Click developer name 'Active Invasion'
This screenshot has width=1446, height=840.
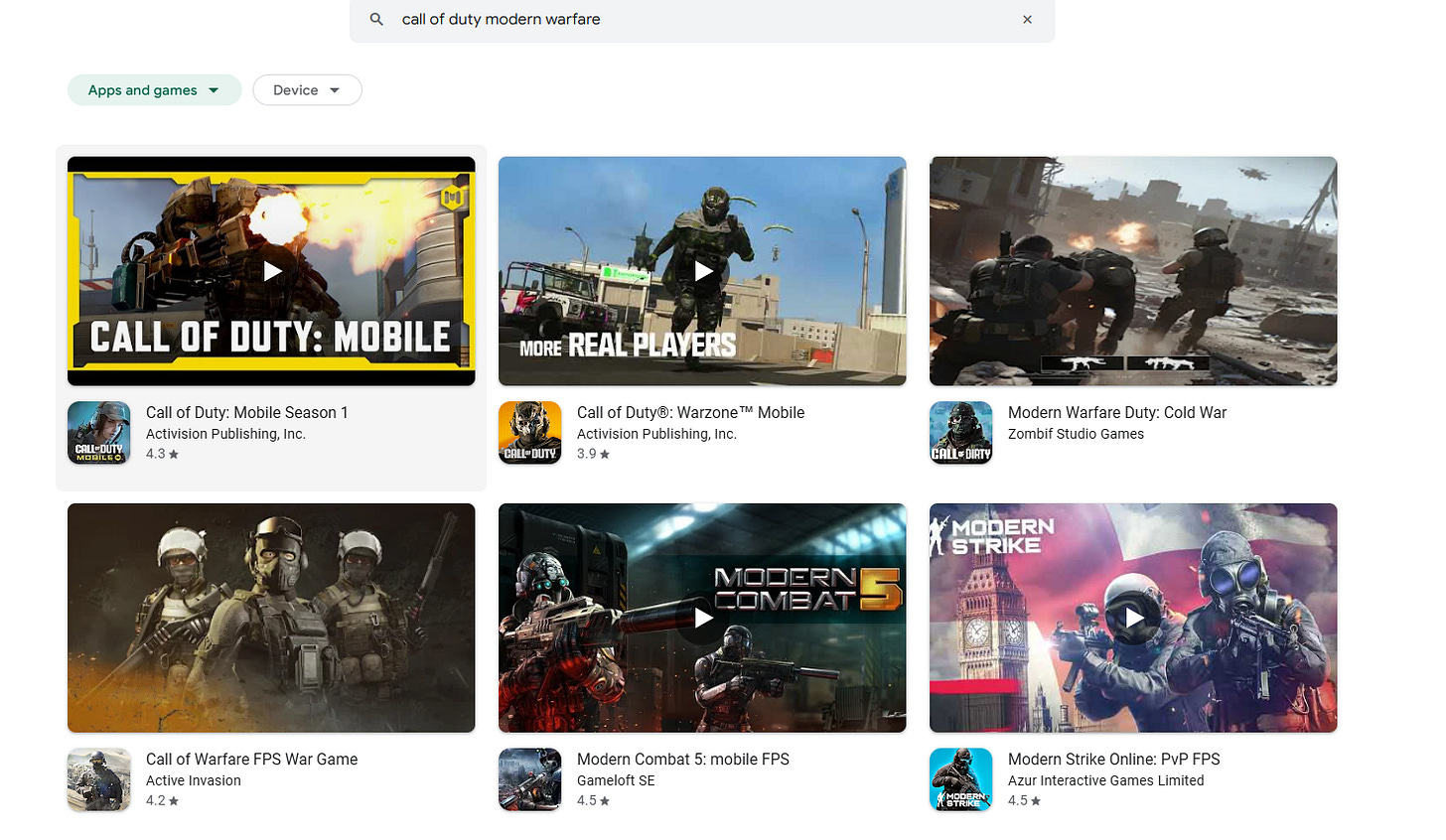194,780
